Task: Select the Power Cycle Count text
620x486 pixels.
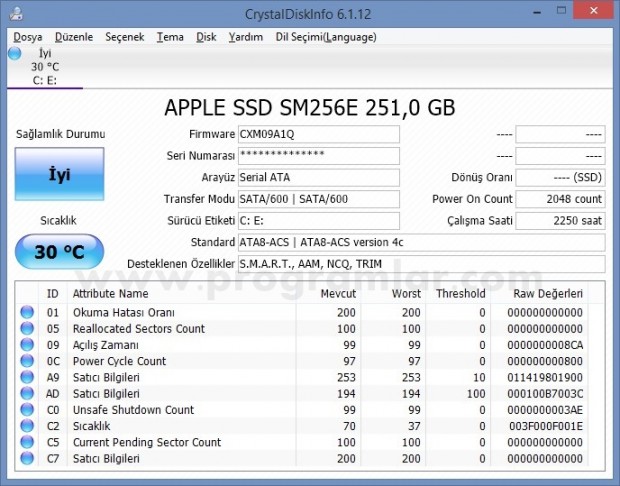Action: [119, 361]
